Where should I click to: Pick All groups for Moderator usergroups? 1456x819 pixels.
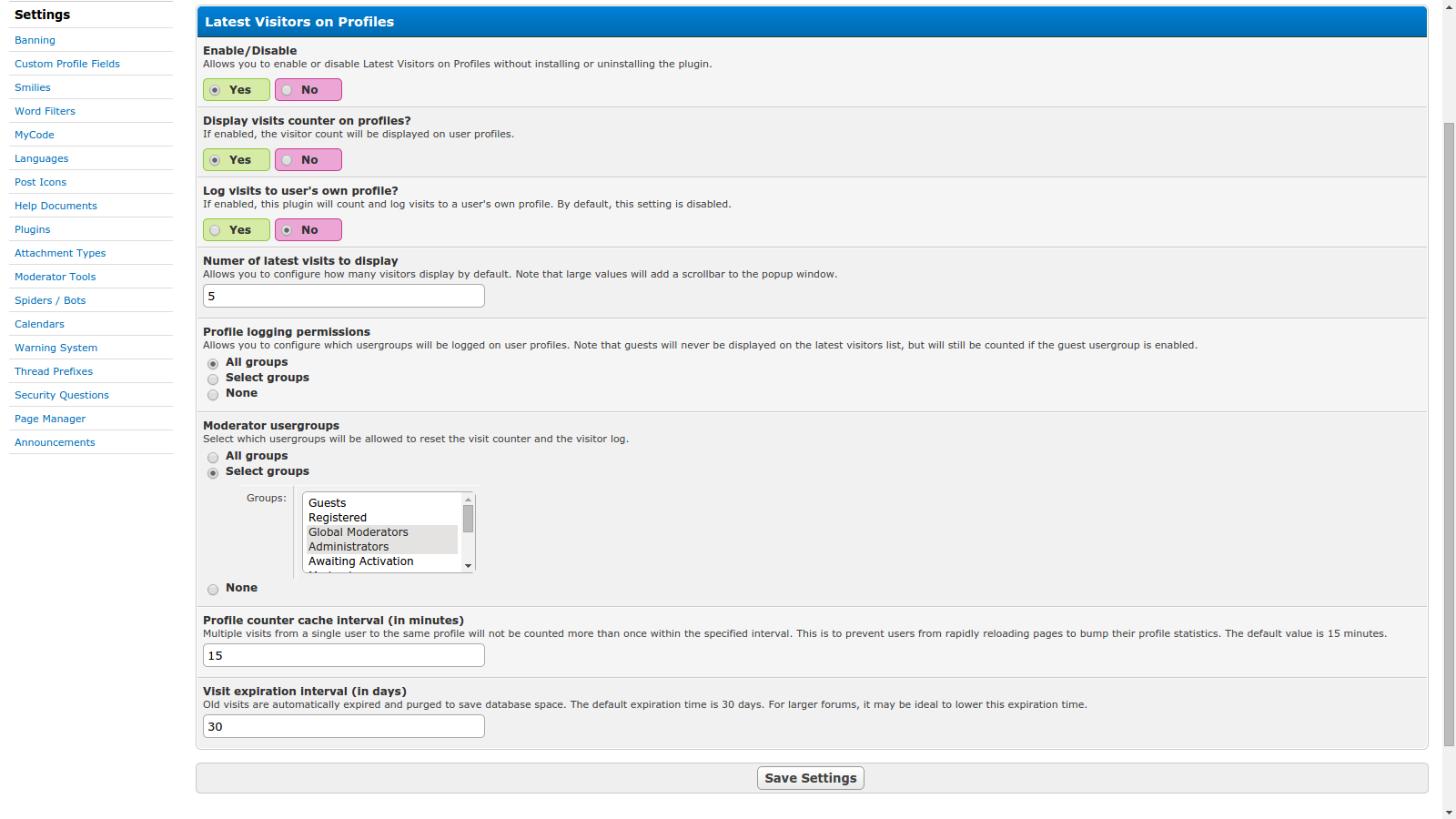point(213,458)
